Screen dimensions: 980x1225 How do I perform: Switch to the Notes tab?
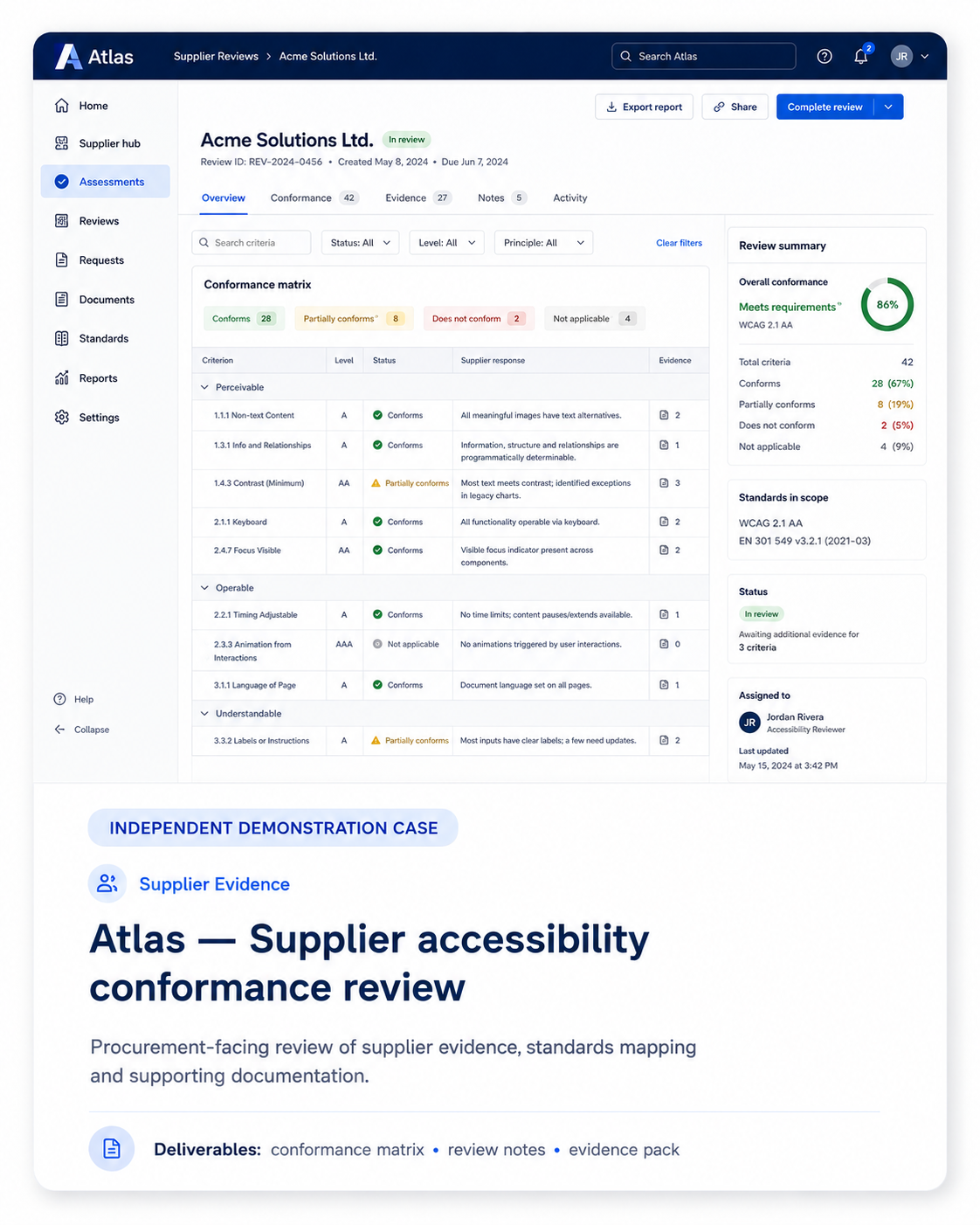coord(502,198)
